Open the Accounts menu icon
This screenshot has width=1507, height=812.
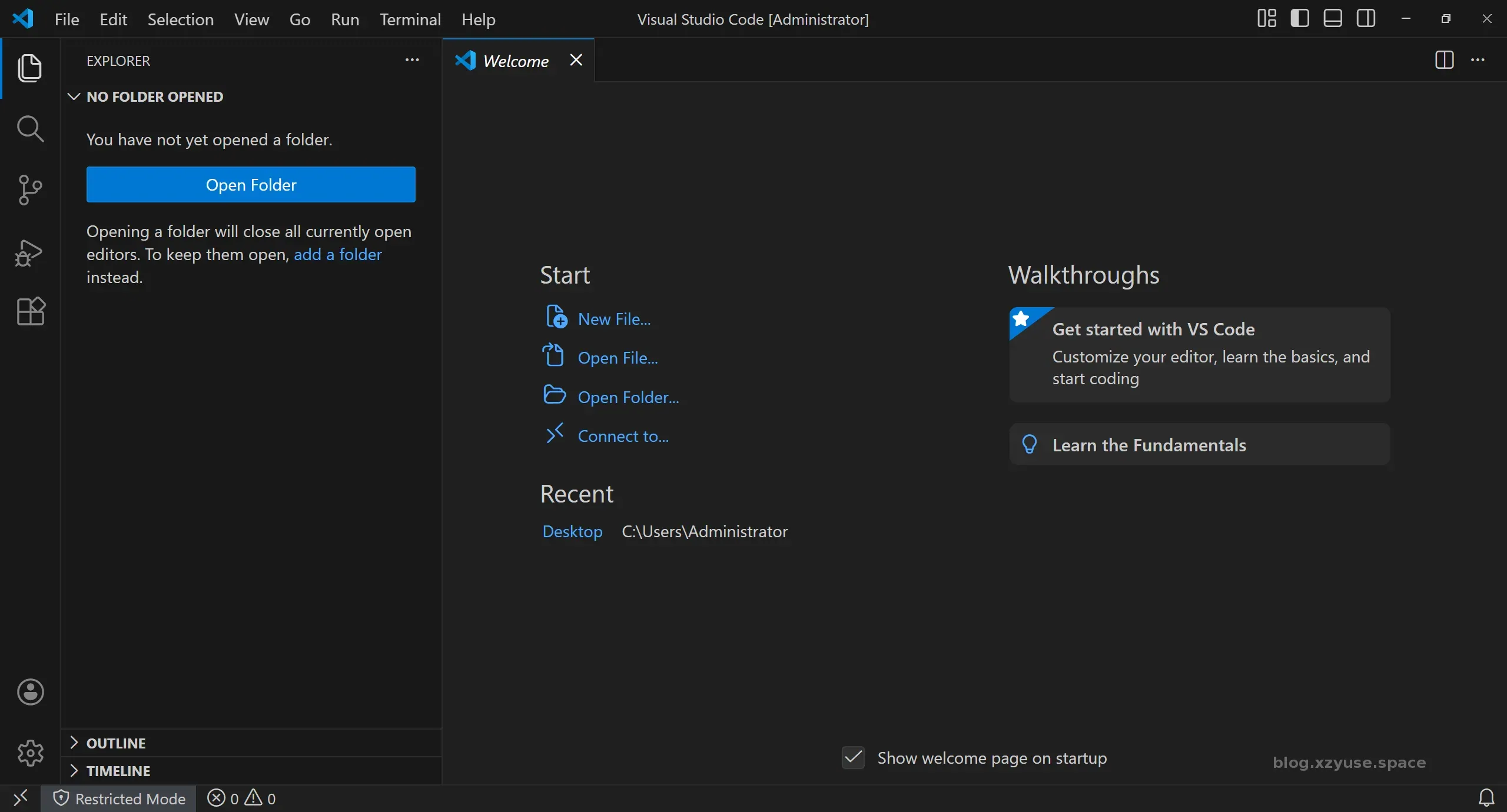pyautogui.click(x=31, y=692)
